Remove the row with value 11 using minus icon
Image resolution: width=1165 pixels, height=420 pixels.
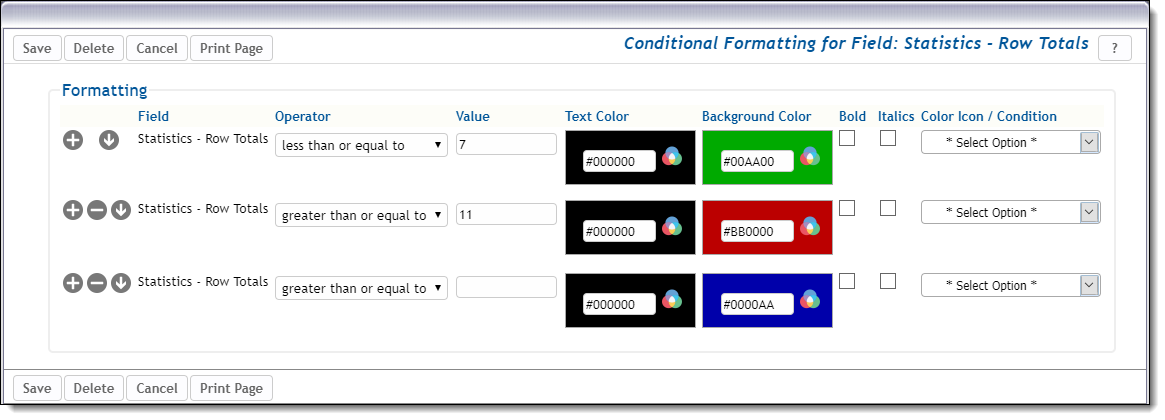click(x=97, y=210)
